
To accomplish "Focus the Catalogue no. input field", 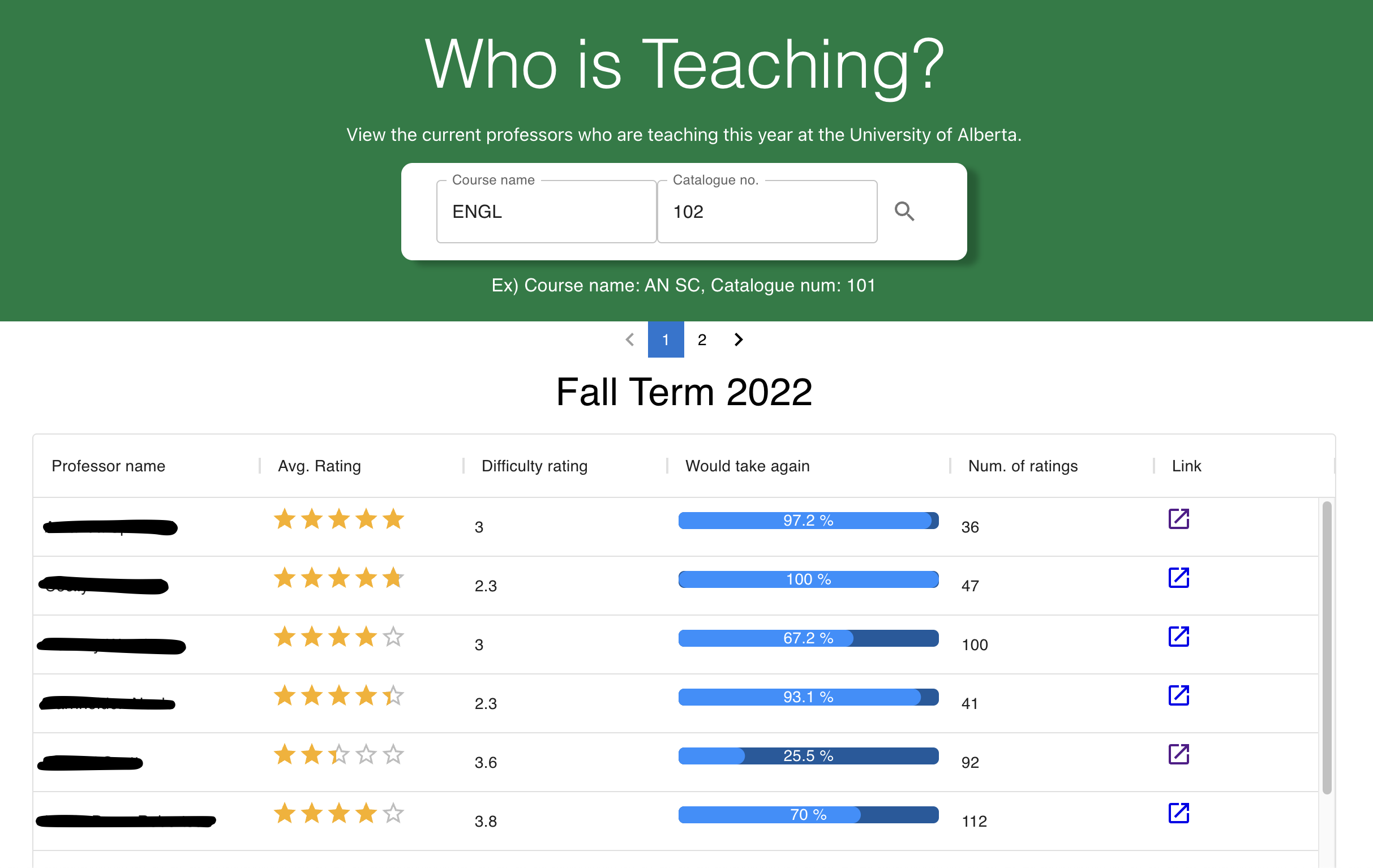I will tap(766, 212).
